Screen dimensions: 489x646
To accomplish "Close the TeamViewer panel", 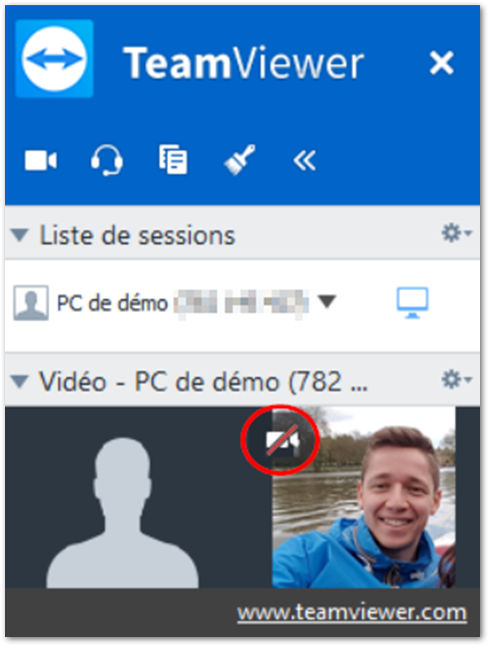I will point(442,63).
